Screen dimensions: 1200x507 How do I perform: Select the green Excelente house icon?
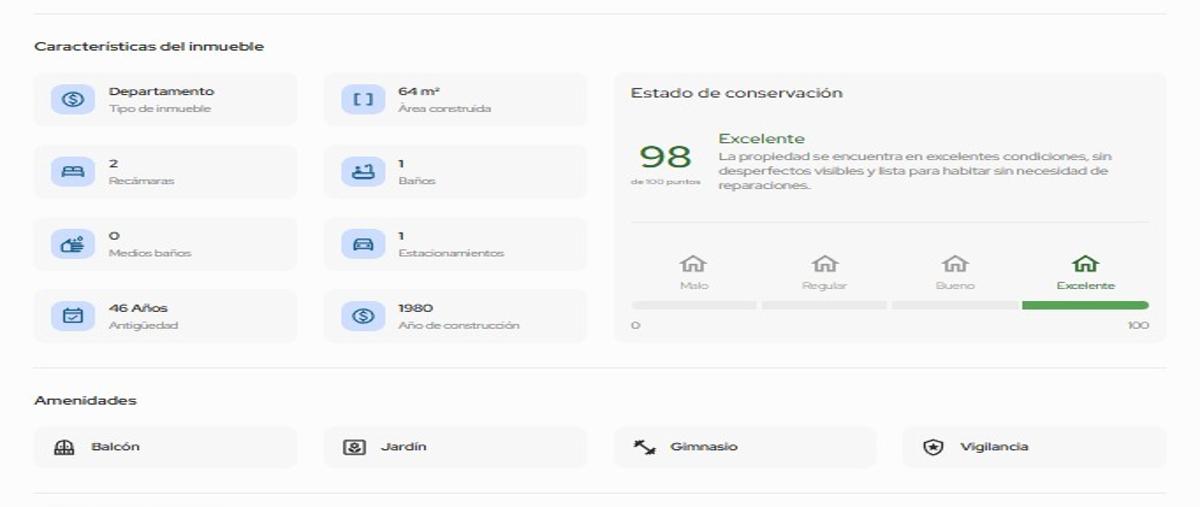(1085, 264)
